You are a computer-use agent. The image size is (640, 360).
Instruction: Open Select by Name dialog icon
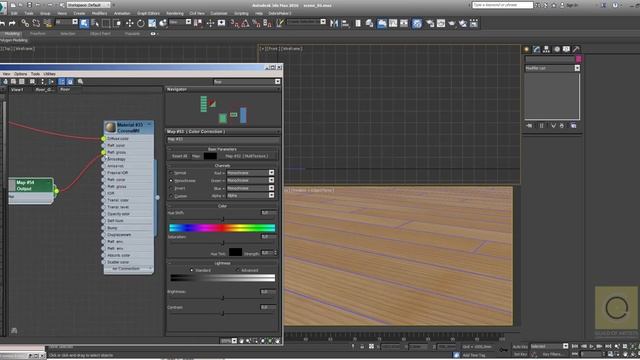pyautogui.click(x=95, y=23)
